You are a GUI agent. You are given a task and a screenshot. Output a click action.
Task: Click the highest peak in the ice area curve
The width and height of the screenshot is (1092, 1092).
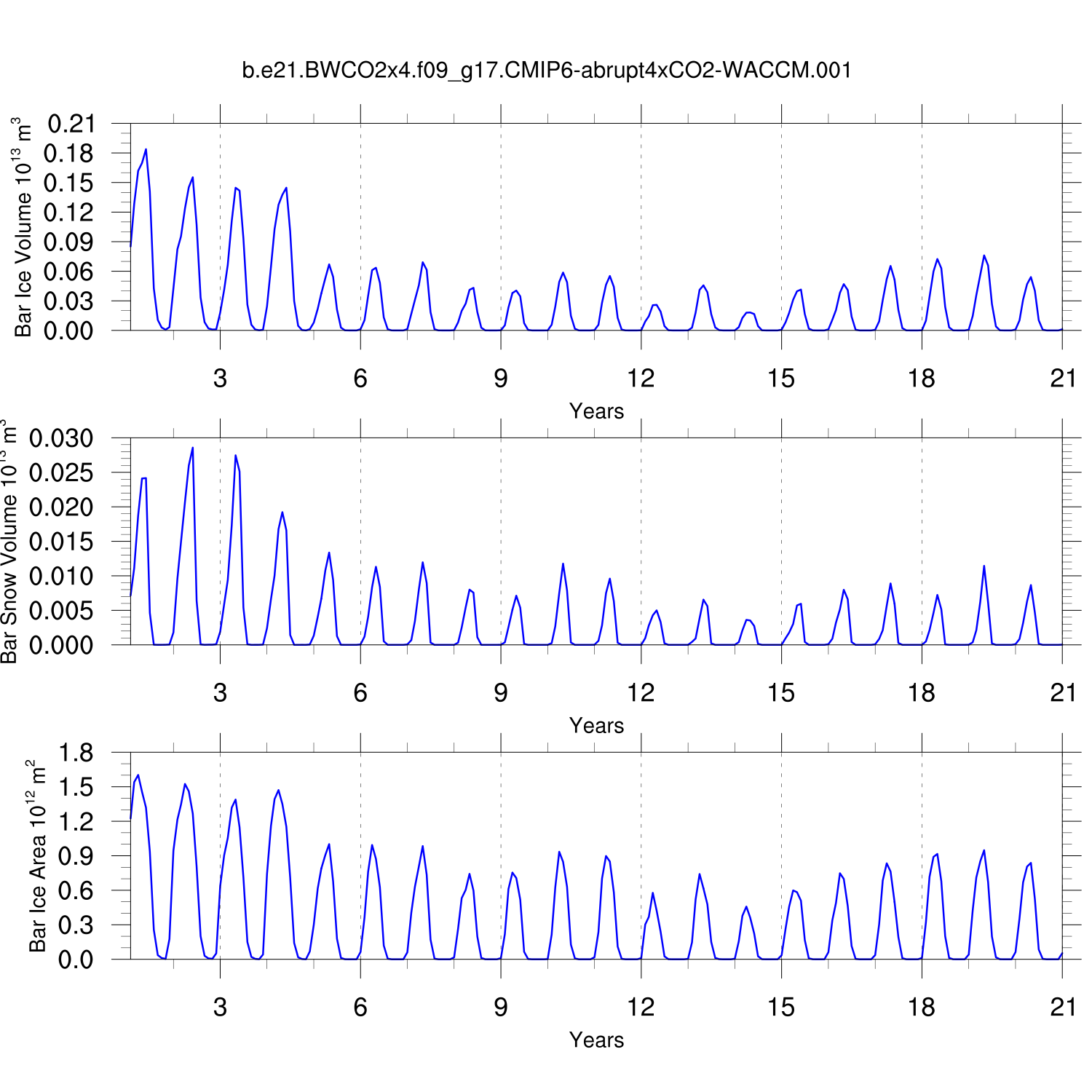pos(138,775)
